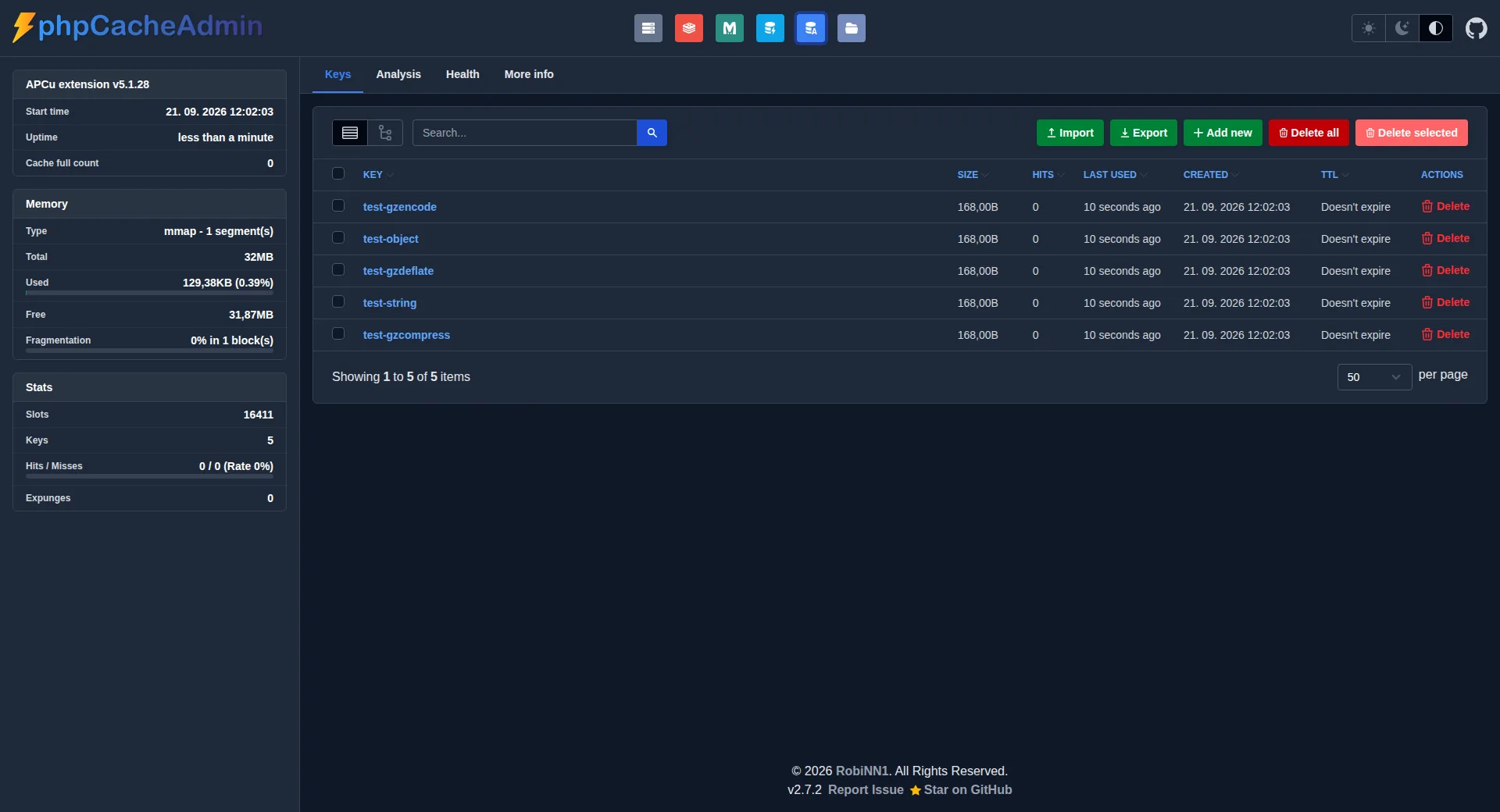Check the test-object row checkbox

tap(338, 237)
